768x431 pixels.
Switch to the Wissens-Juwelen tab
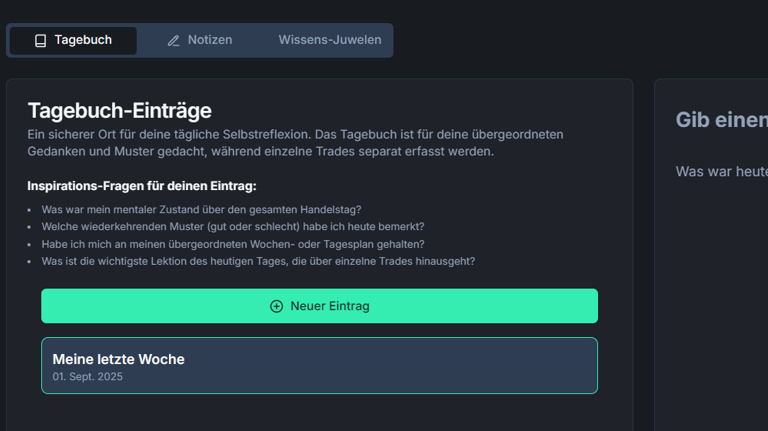(x=329, y=40)
